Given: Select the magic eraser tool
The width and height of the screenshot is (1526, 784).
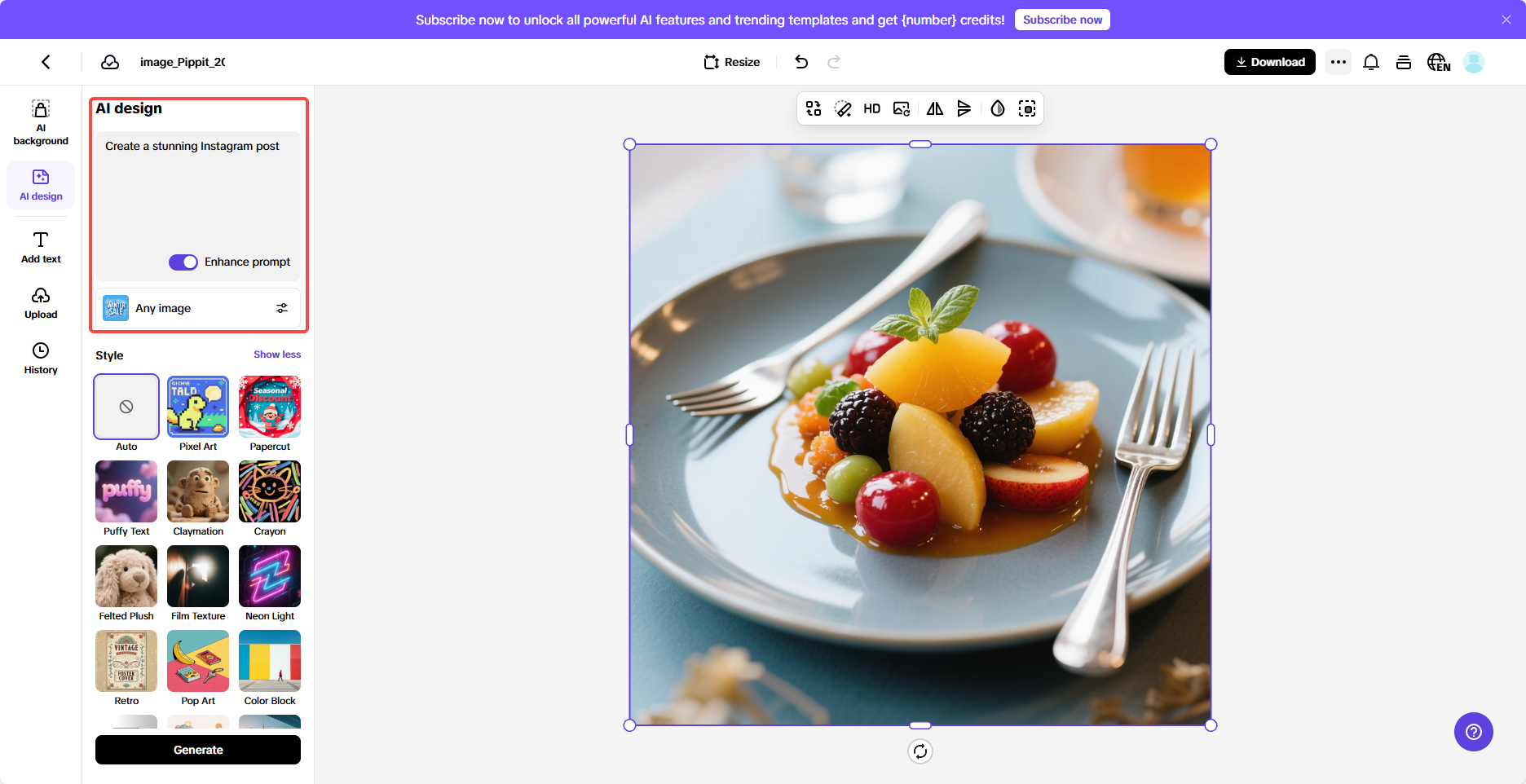Looking at the screenshot, I should point(843,108).
